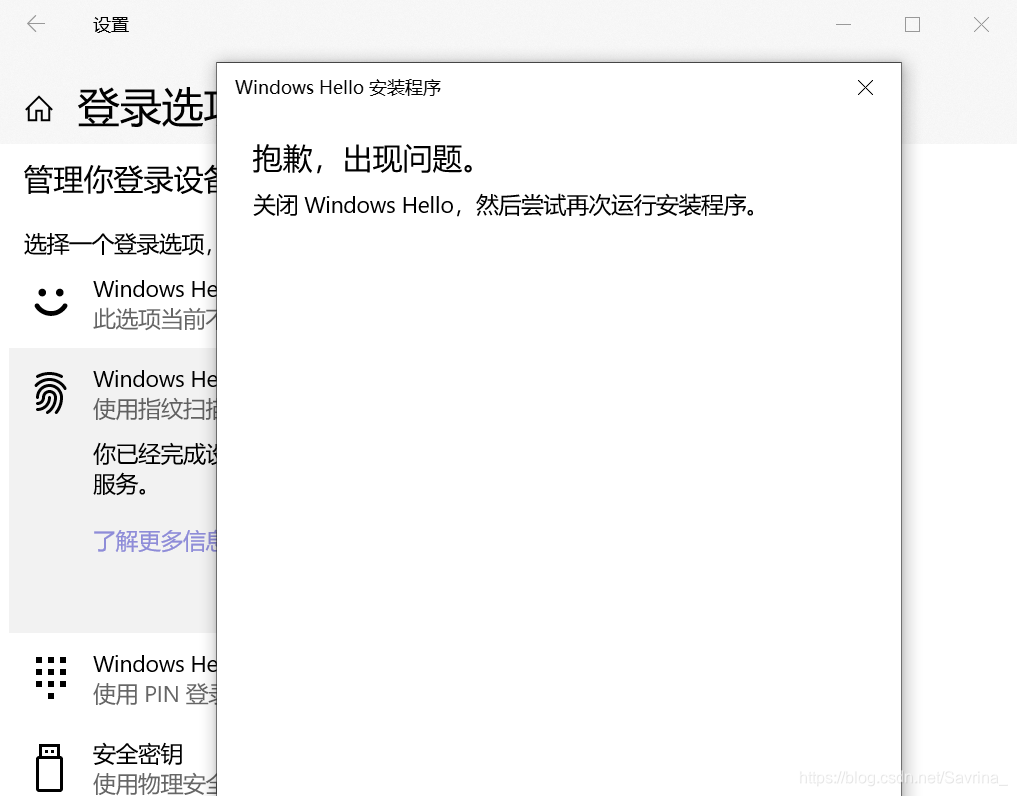Viewport: 1017px width, 796px height.
Task: Click the 登录选项 page heading
Action: point(147,108)
